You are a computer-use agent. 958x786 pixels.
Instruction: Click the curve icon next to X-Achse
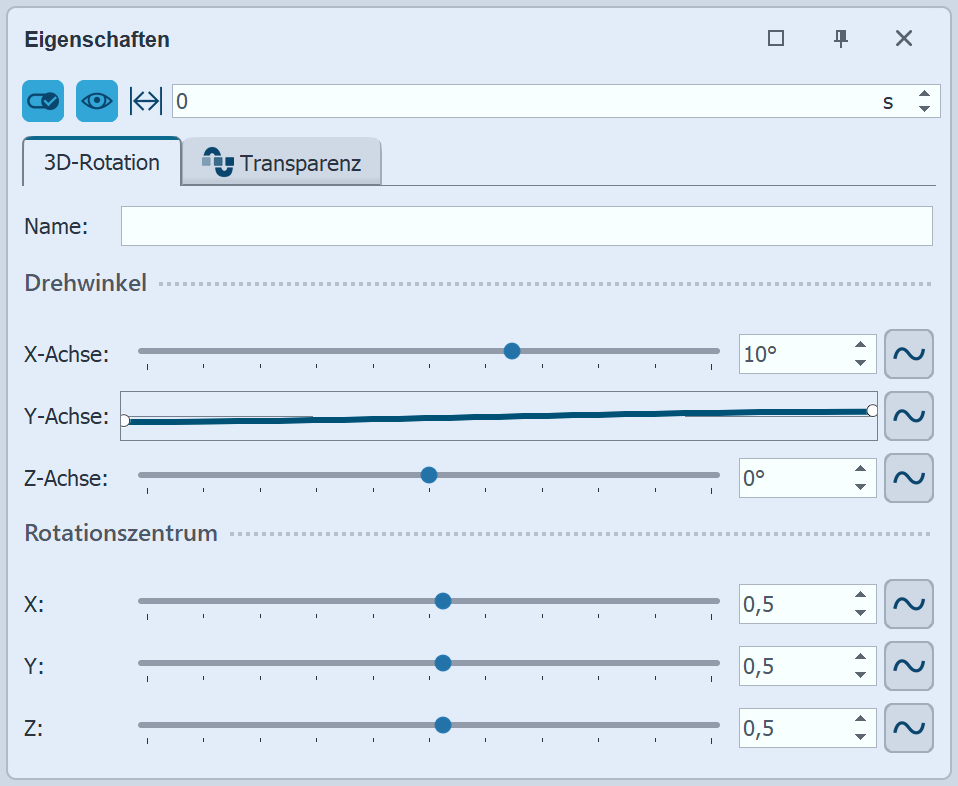(909, 354)
